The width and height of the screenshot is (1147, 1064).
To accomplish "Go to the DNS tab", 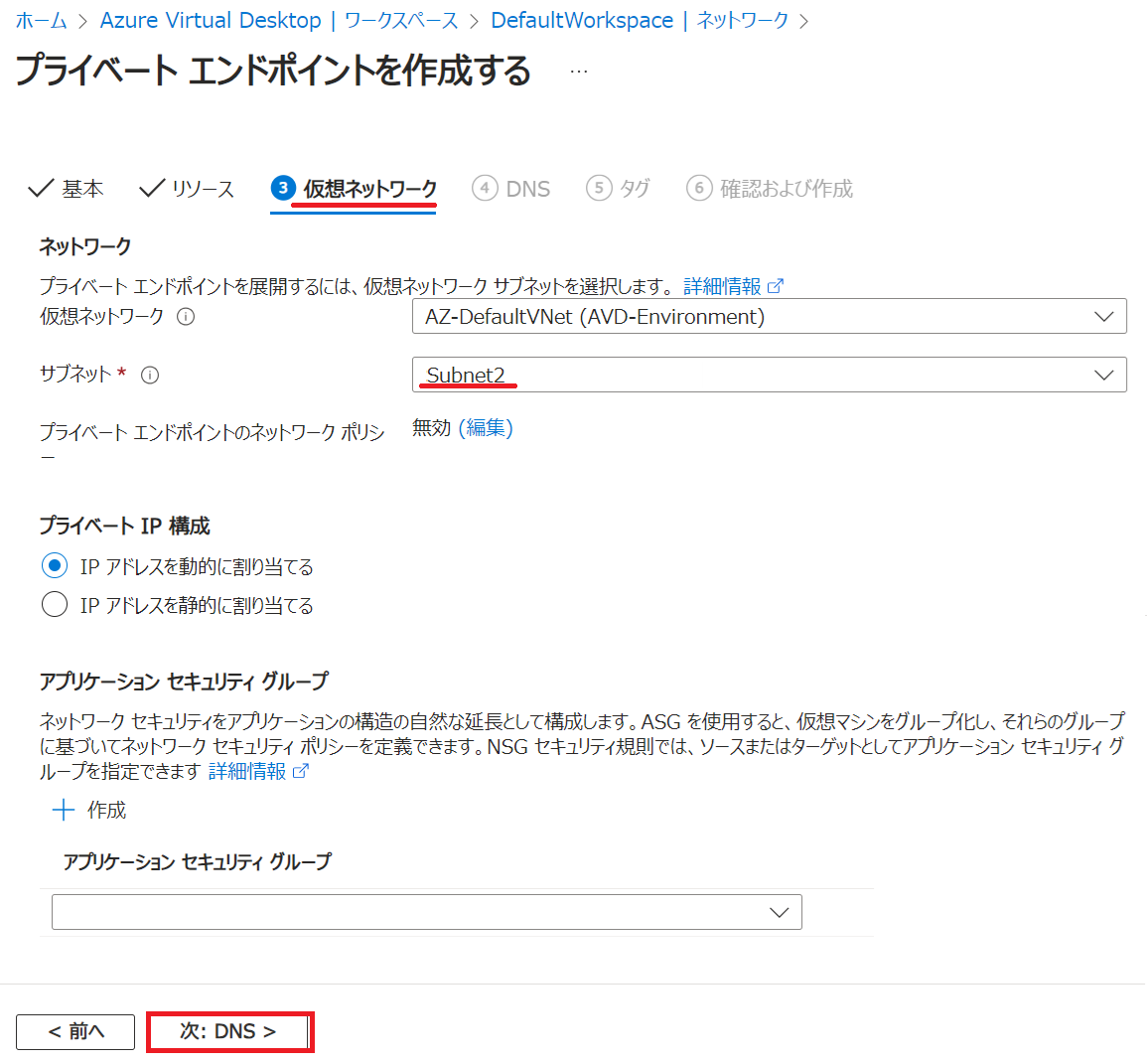I will point(511,189).
